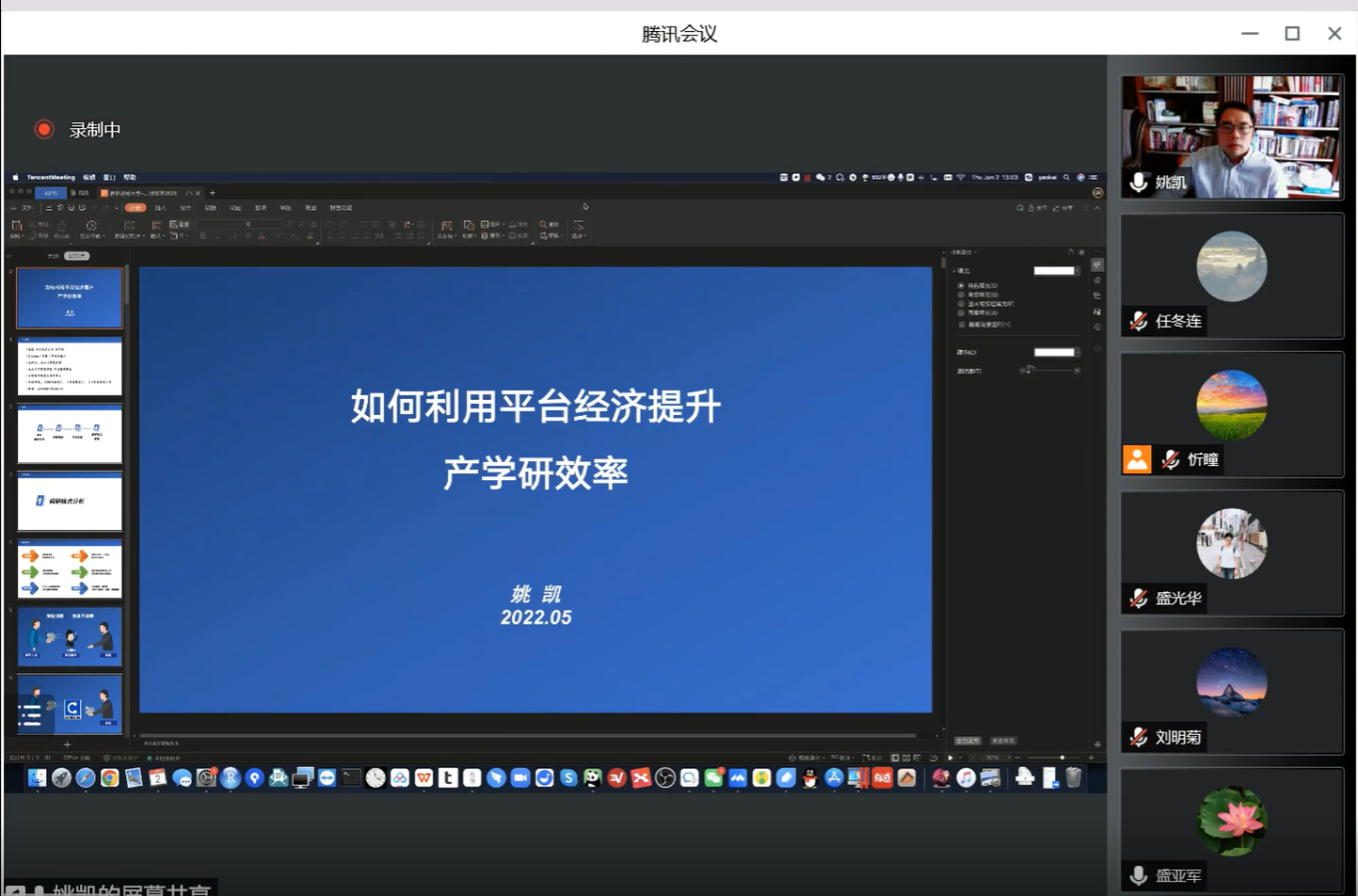Tick the hide background graphics checkbox
Image resolution: width=1358 pixels, height=896 pixels.
click(961, 324)
